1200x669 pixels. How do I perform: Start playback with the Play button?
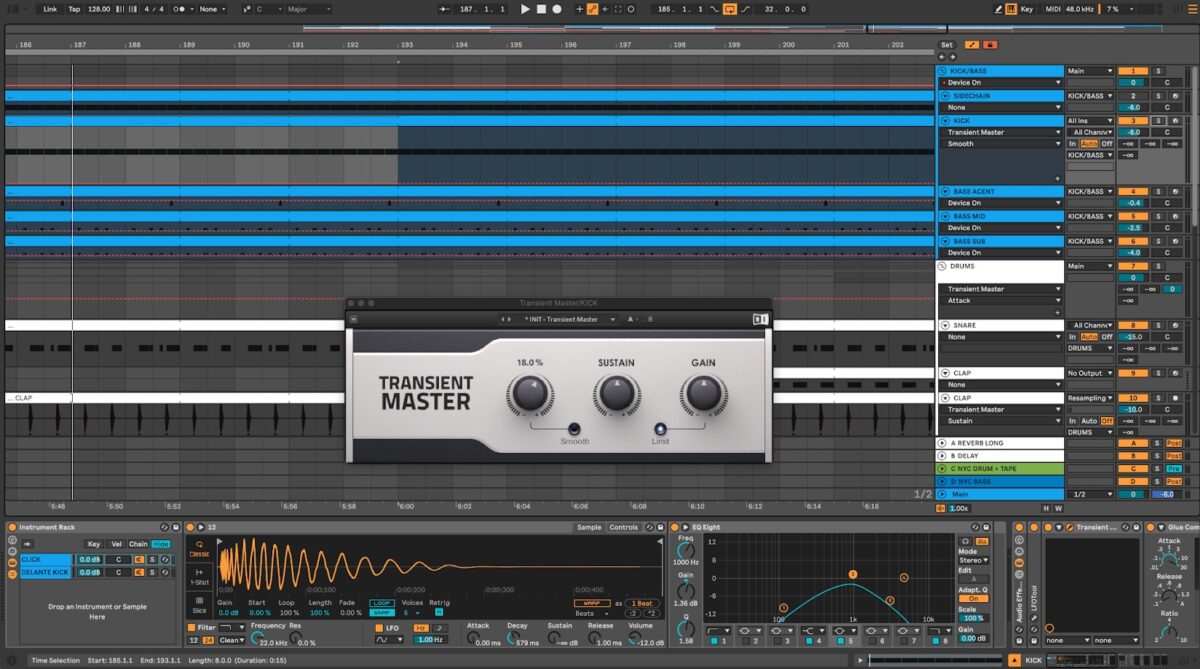(x=525, y=9)
